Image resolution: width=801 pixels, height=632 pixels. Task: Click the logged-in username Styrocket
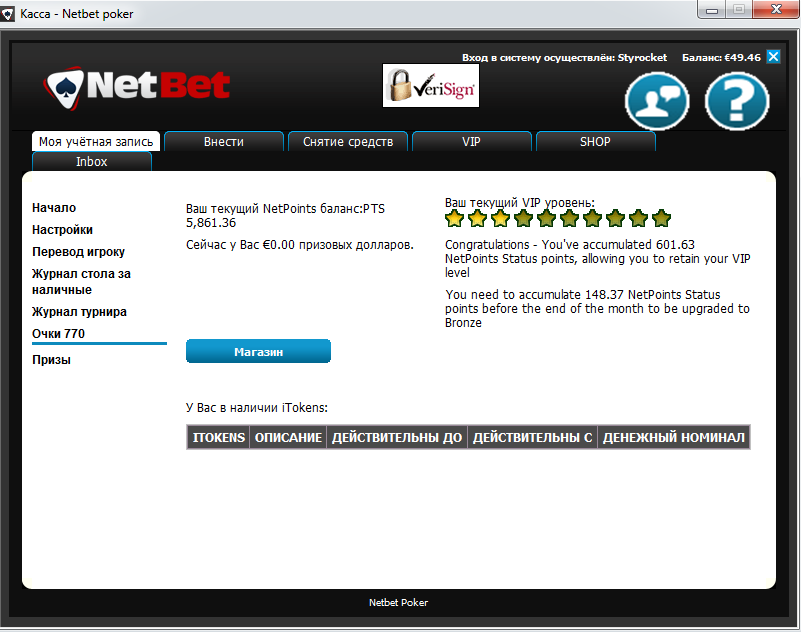click(x=642, y=57)
